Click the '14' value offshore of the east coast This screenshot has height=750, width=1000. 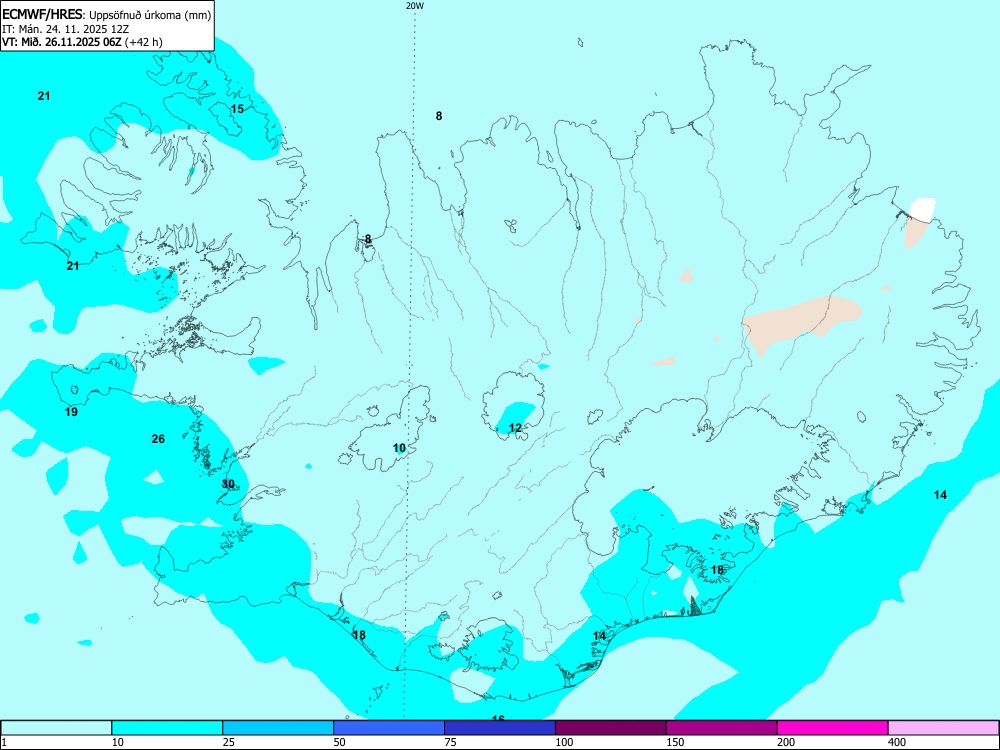click(x=940, y=495)
